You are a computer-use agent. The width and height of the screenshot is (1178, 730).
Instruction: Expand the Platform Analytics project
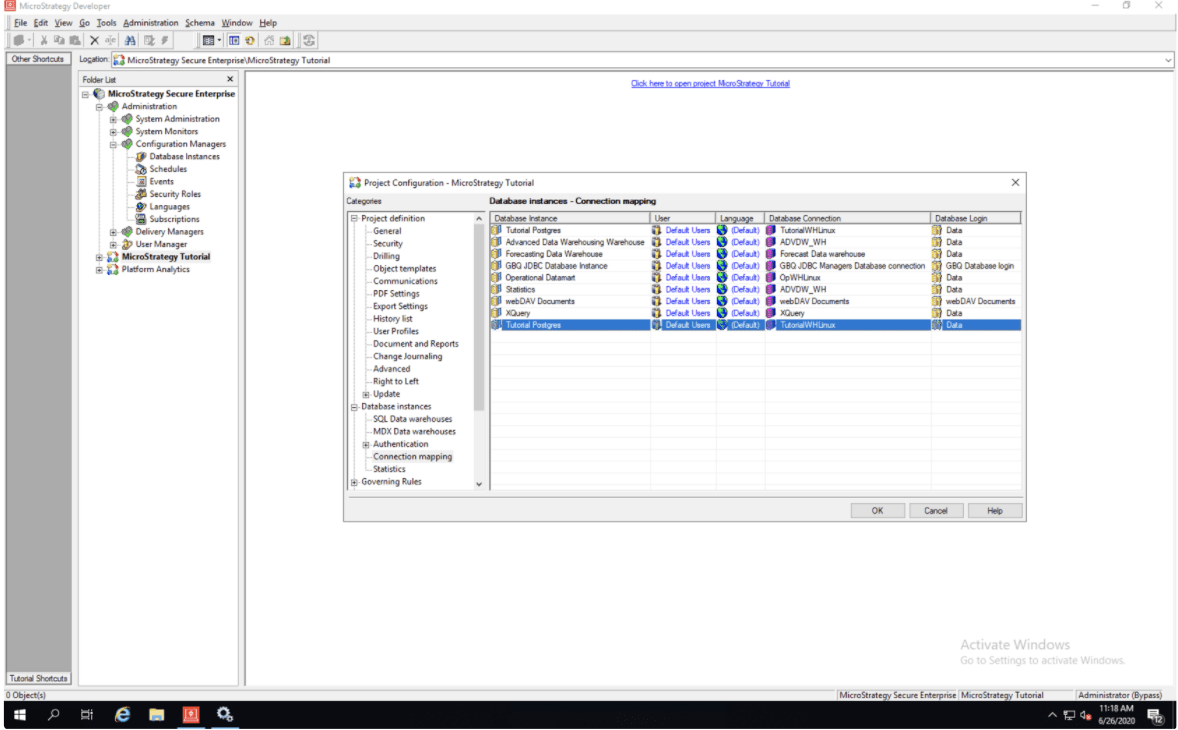pyautogui.click(x=100, y=270)
